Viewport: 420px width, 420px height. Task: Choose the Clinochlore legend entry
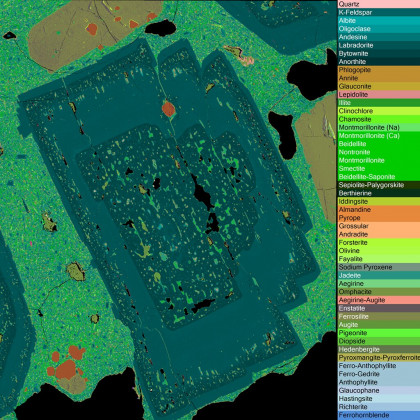[379, 111]
